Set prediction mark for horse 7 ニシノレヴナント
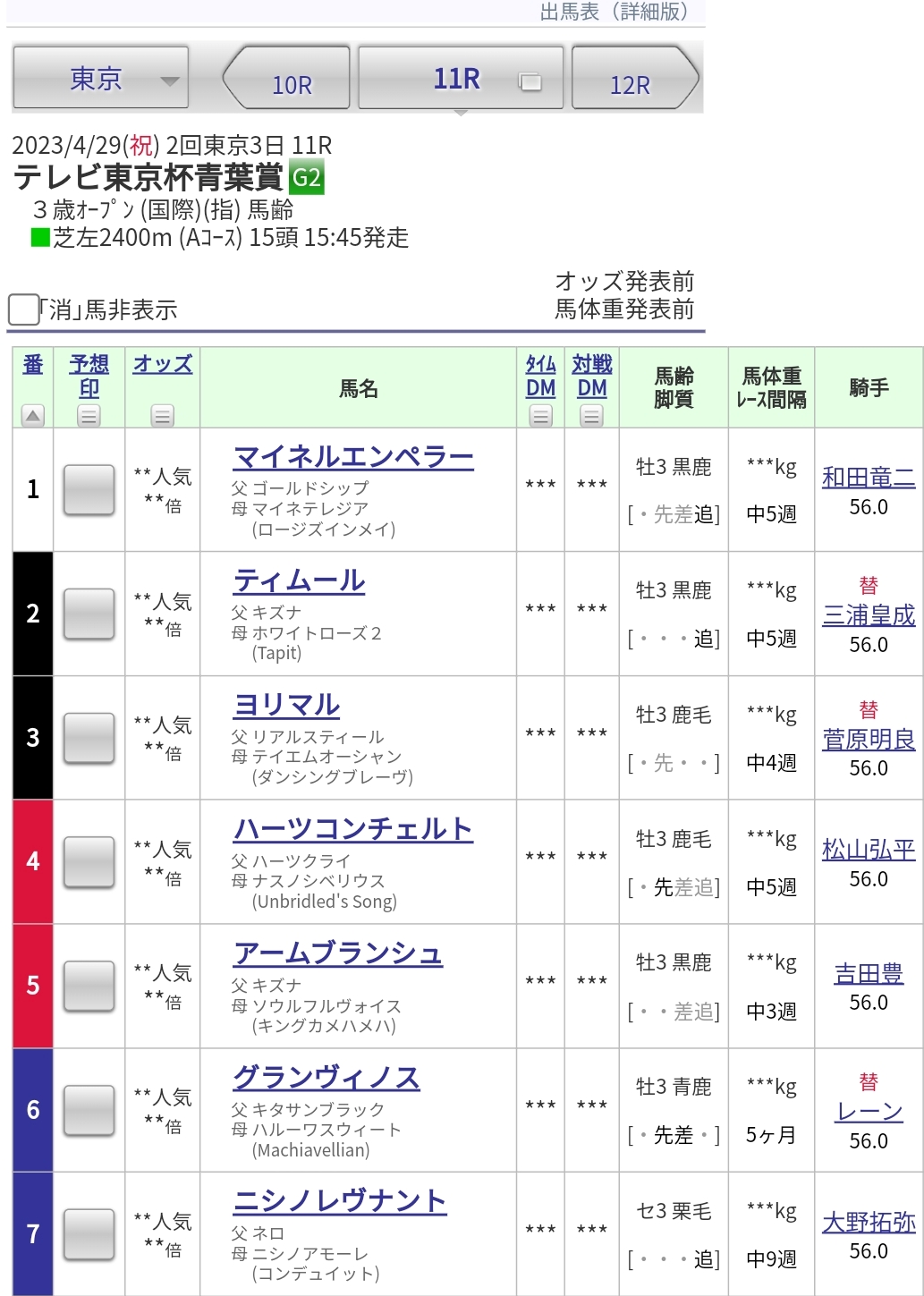The height and width of the screenshot is (1296, 924). pos(89,1234)
